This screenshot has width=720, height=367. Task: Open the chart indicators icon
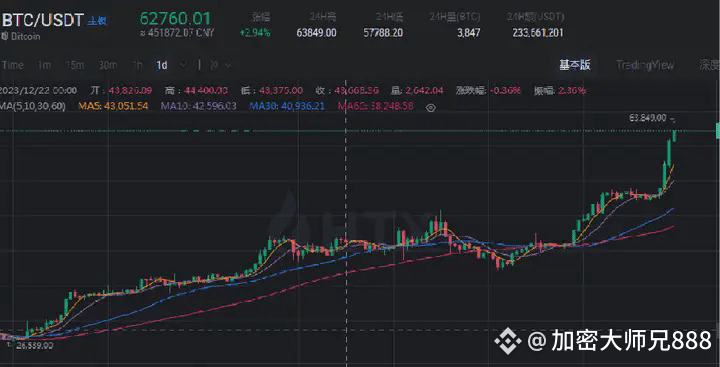(x=214, y=65)
